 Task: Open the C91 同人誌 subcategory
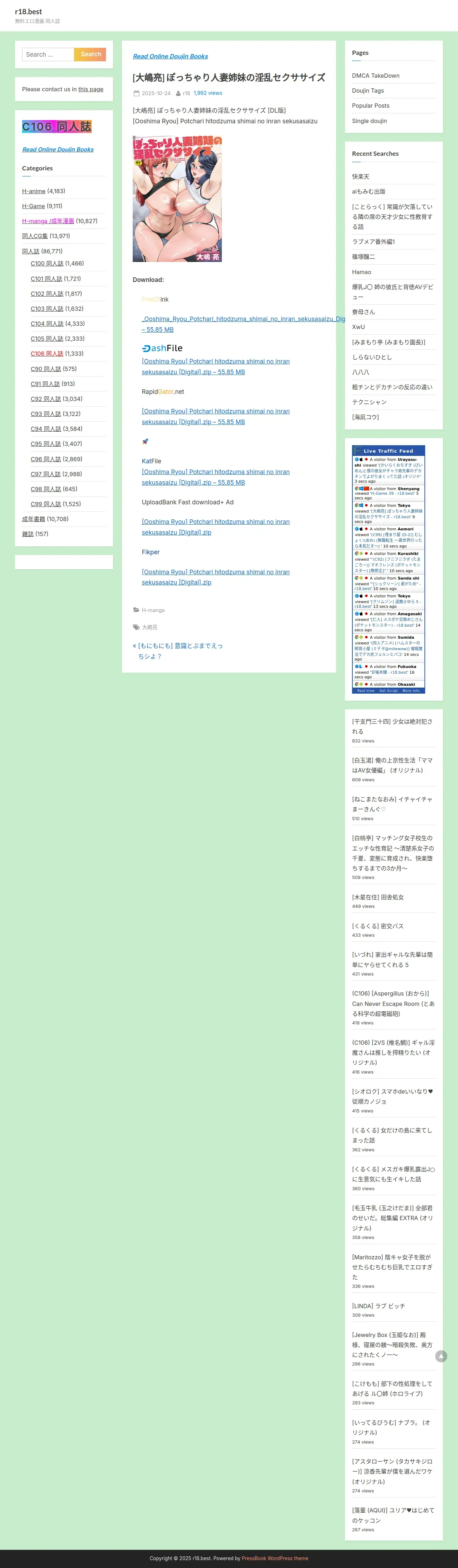tap(45, 384)
